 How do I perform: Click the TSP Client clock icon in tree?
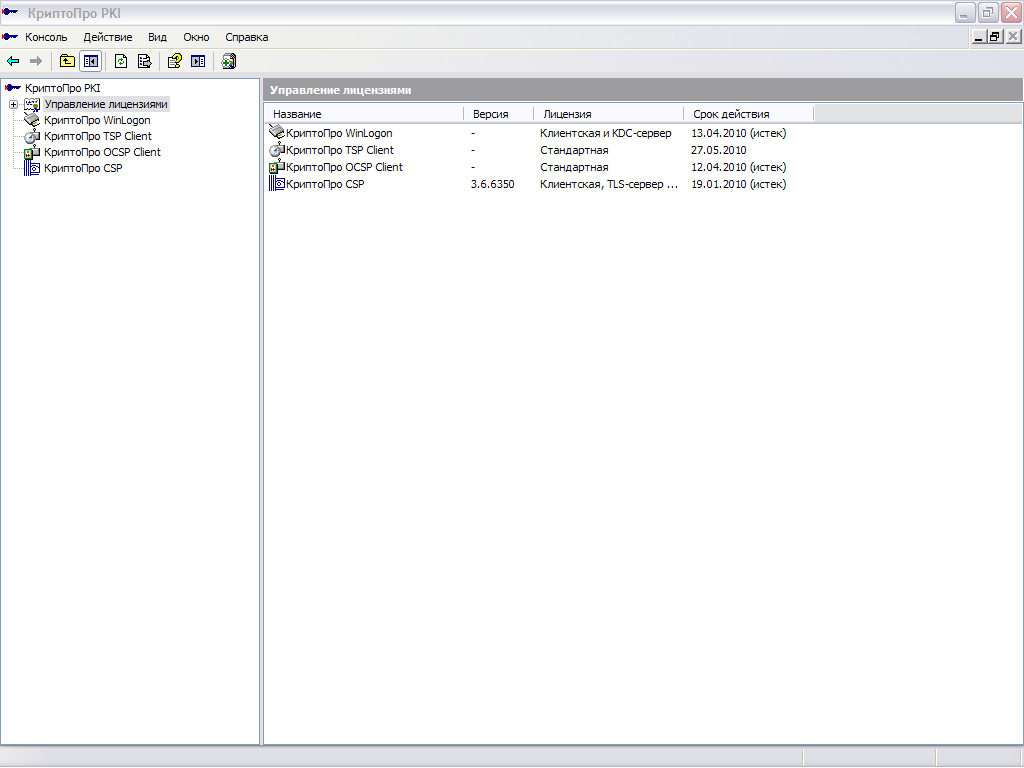32,136
